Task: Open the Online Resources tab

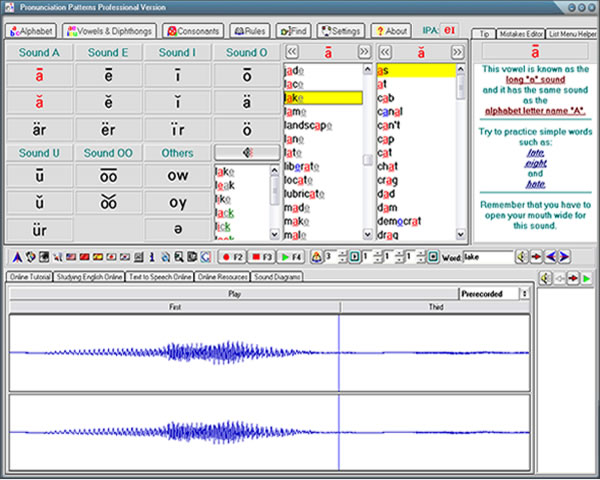Action: point(222,277)
